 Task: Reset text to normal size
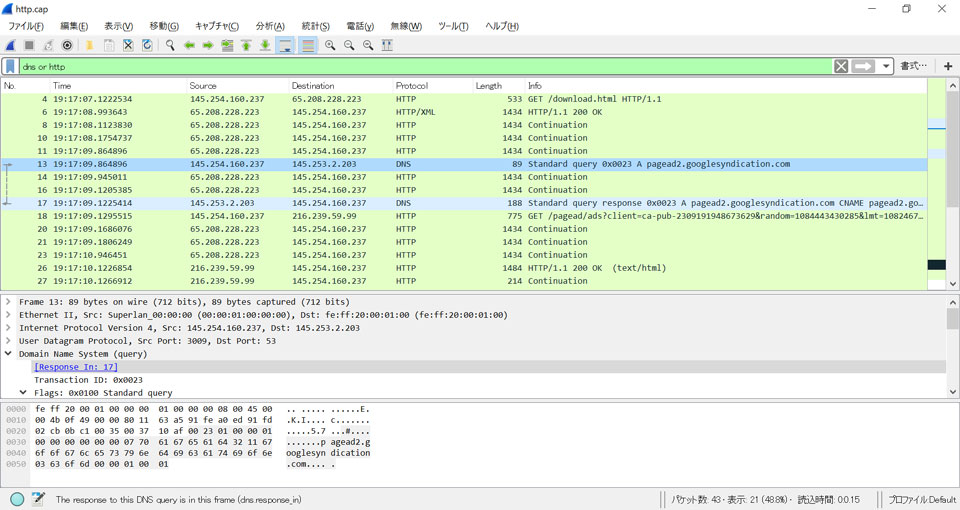tap(368, 45)
